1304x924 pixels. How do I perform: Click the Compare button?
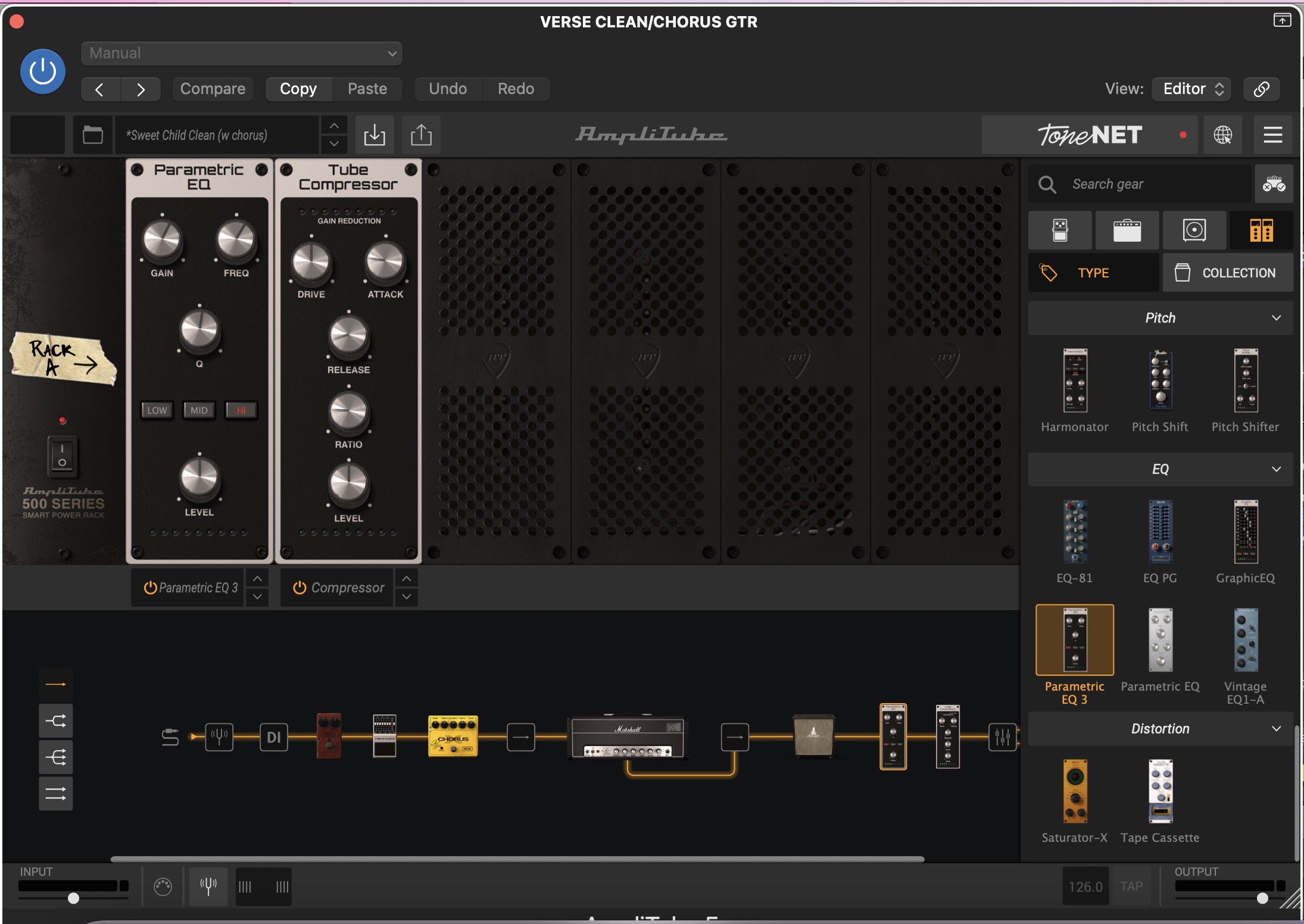(213, 89)
